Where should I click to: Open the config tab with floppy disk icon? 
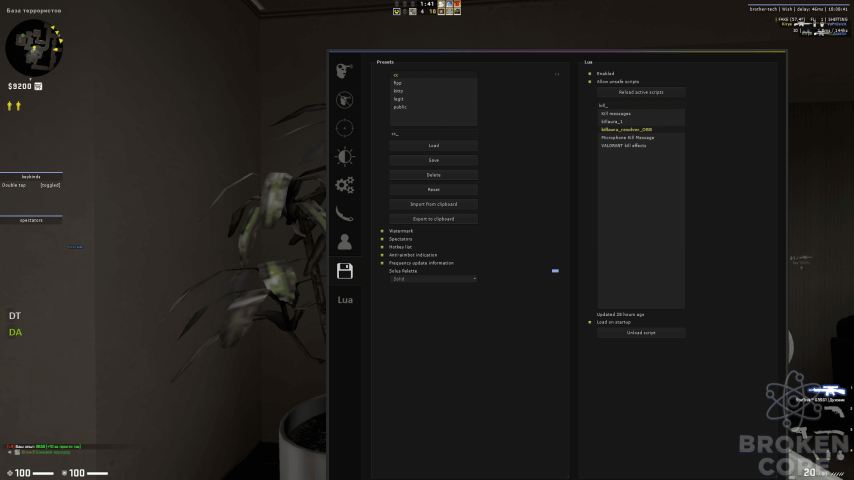pos(345,271)
